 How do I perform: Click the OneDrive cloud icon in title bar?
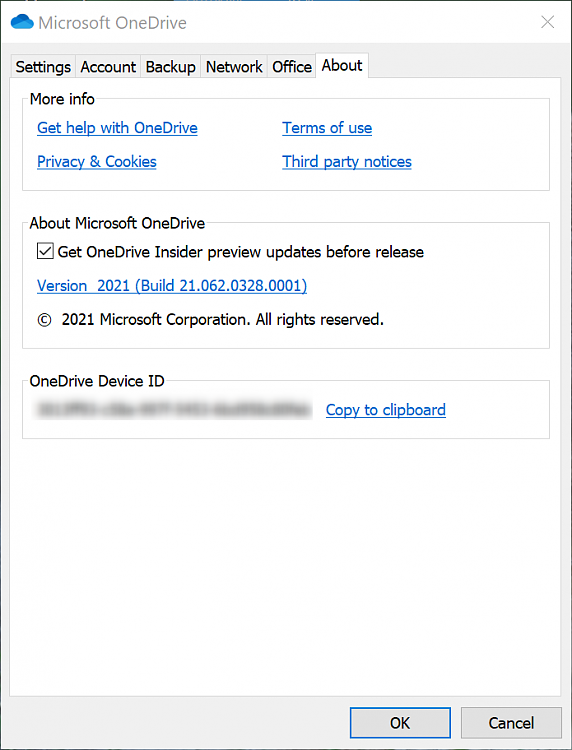coord(22,22)
